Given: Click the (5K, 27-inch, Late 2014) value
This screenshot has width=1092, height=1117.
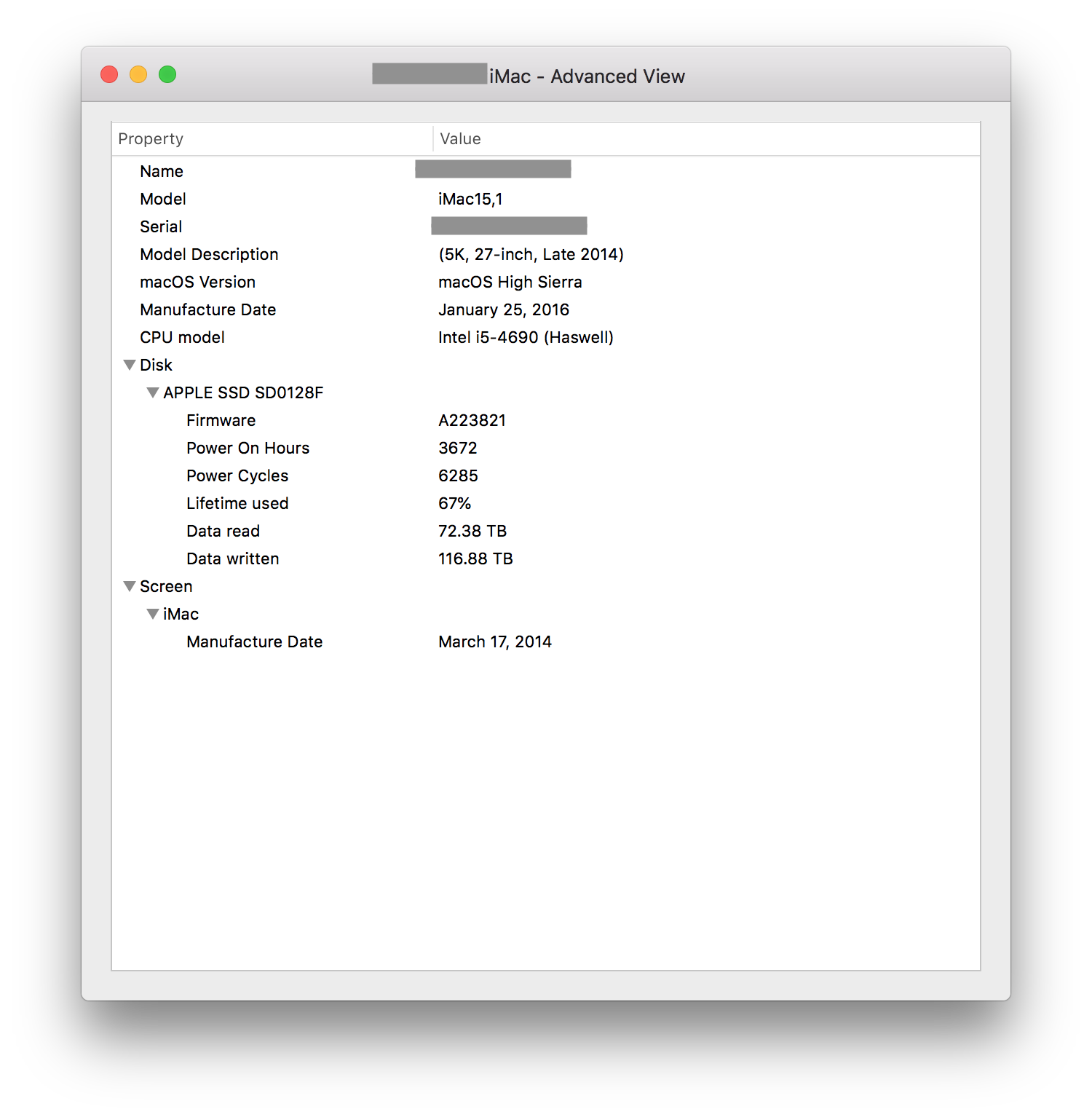Looking at the screenshot, I should pyautogui.click(x=531, y=254).
